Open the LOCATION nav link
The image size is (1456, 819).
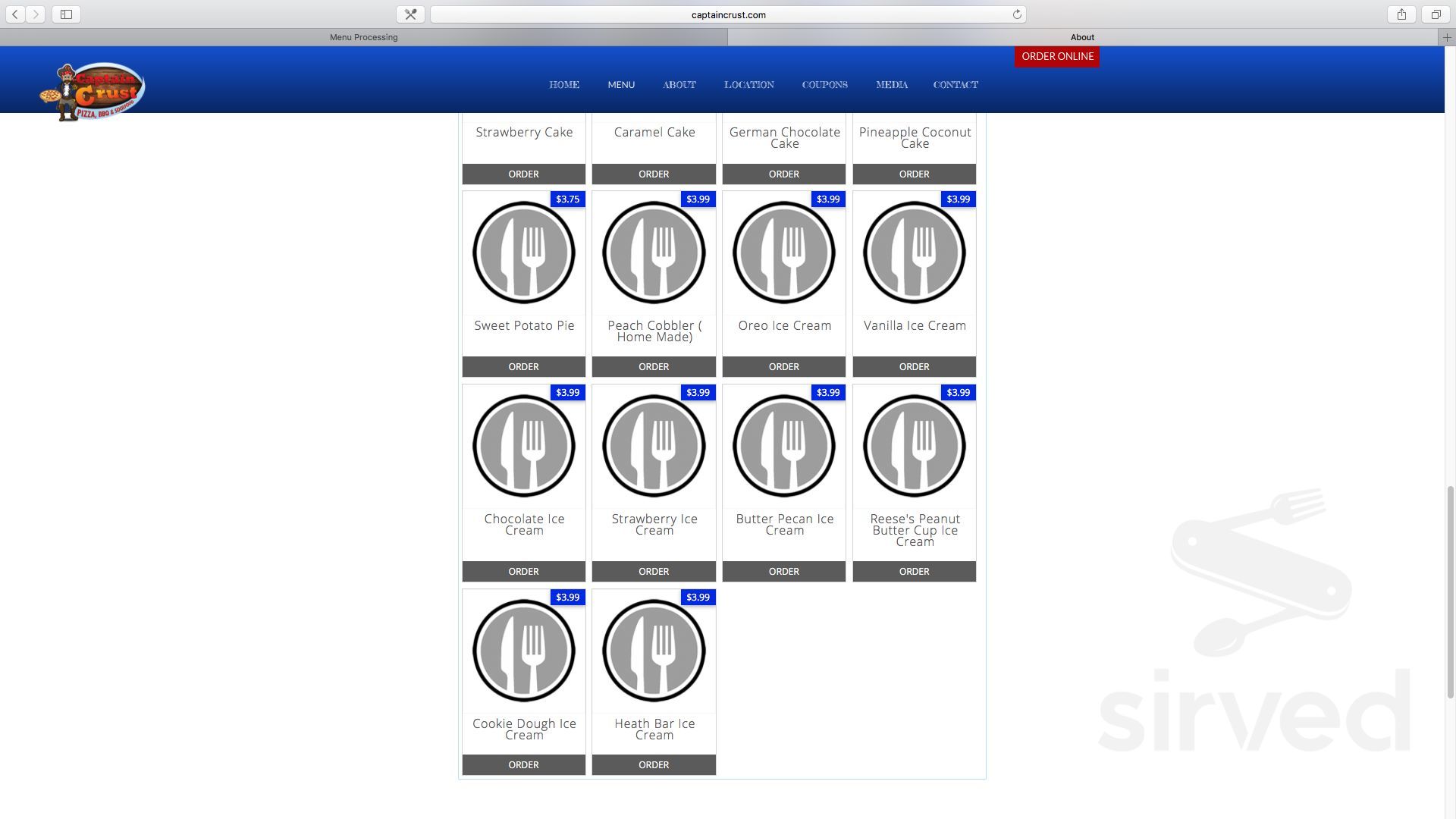click(749, 85)
